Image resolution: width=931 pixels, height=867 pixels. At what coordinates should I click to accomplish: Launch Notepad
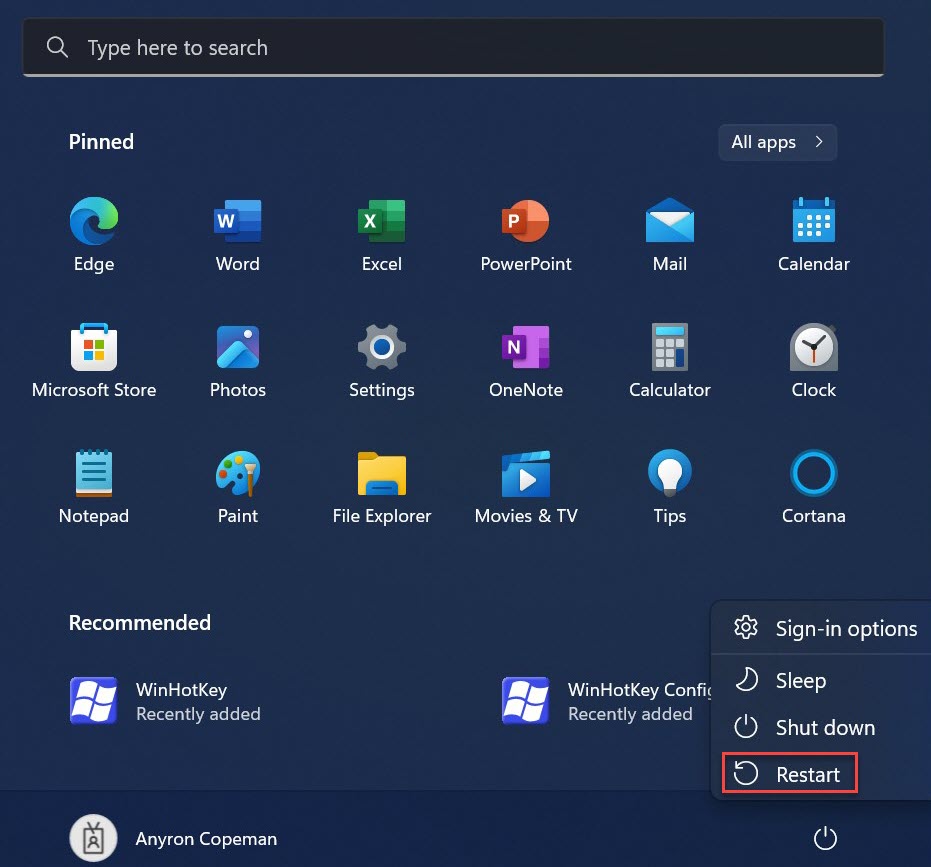94,486
